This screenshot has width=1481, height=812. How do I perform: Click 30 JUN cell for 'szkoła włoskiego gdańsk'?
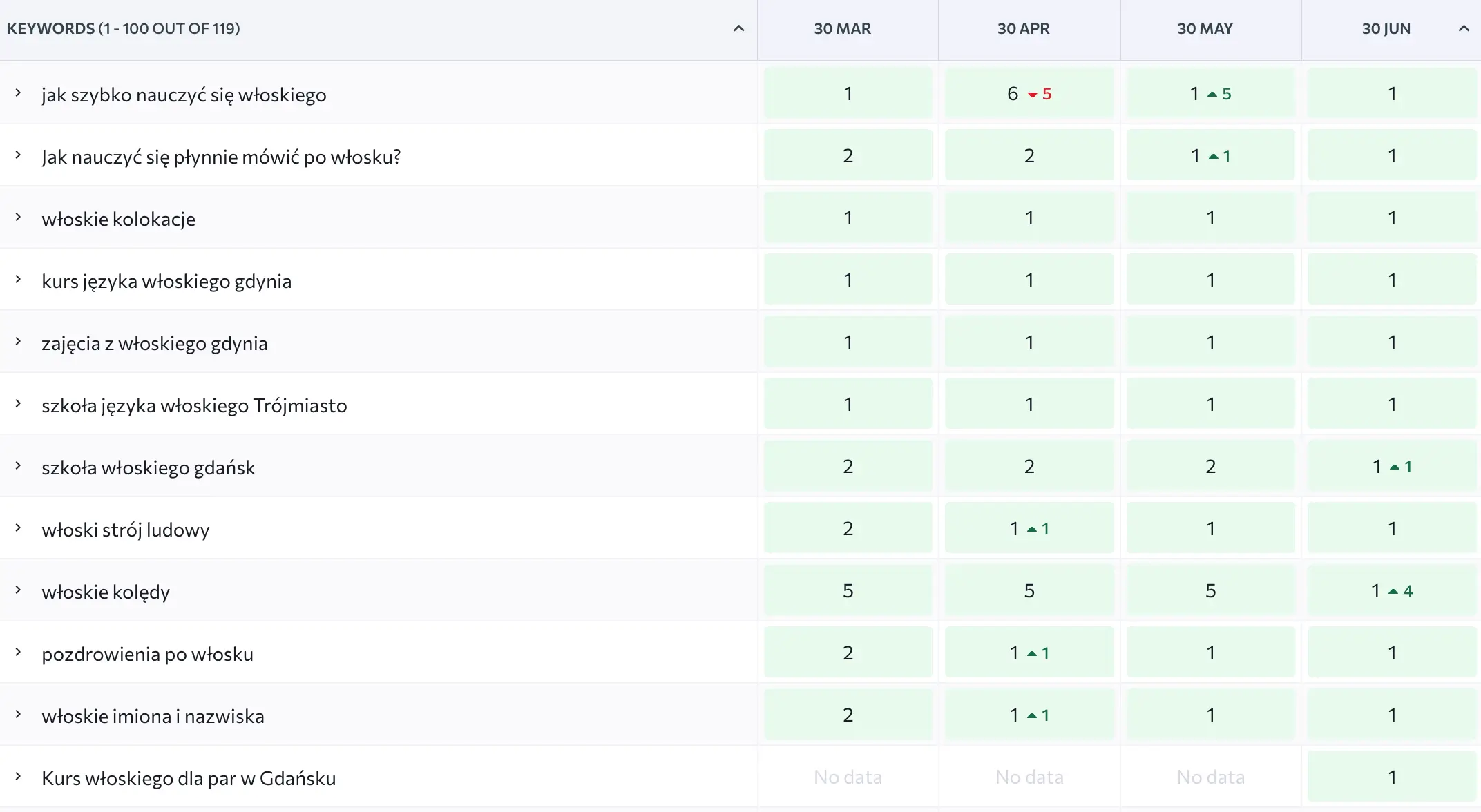(x=1392, y=466)
